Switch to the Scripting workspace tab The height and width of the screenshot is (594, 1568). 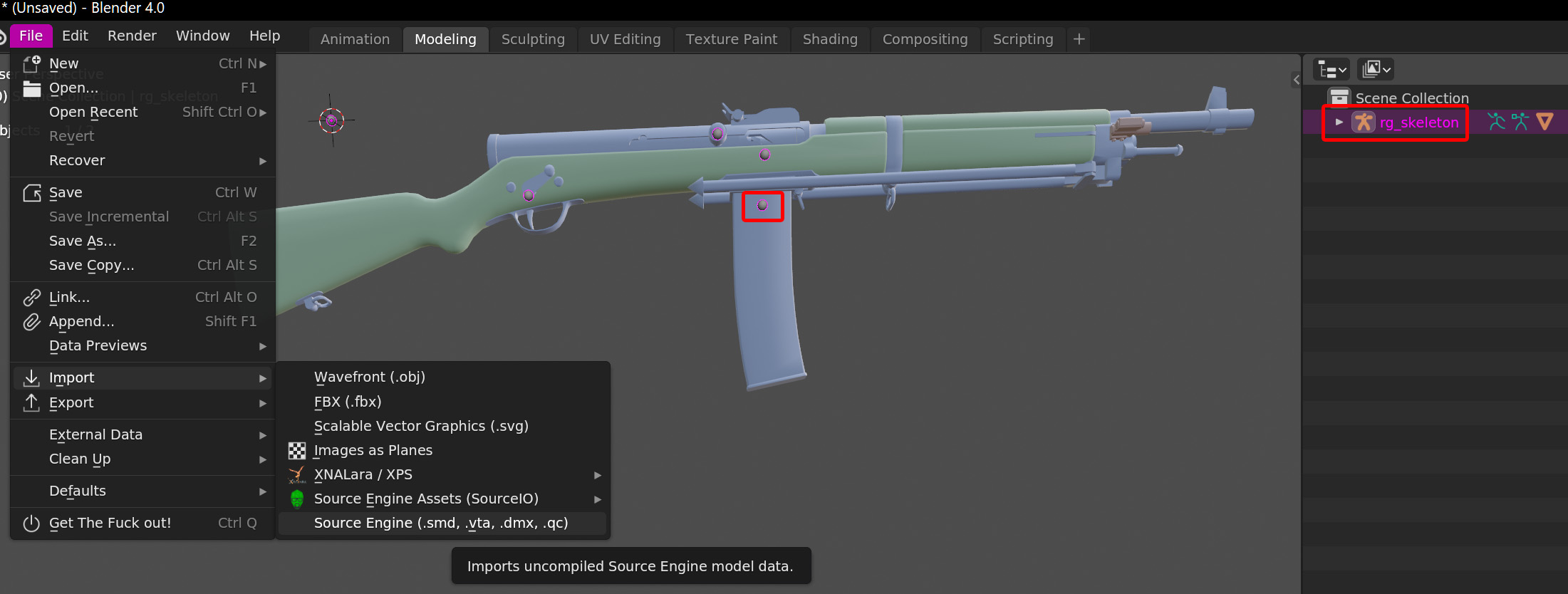pyautogui.click(x=1023, y=39)
